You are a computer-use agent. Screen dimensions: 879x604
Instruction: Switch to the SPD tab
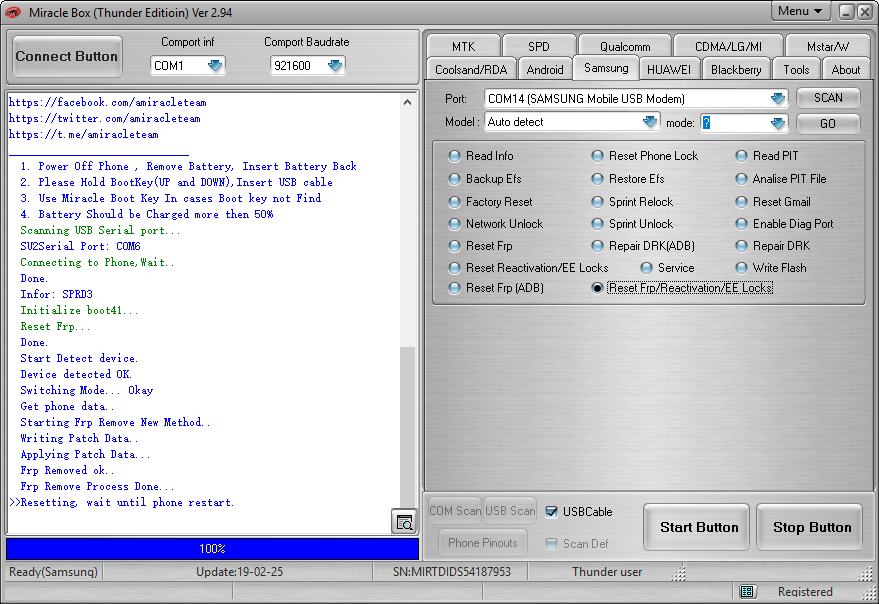[539, 46]
